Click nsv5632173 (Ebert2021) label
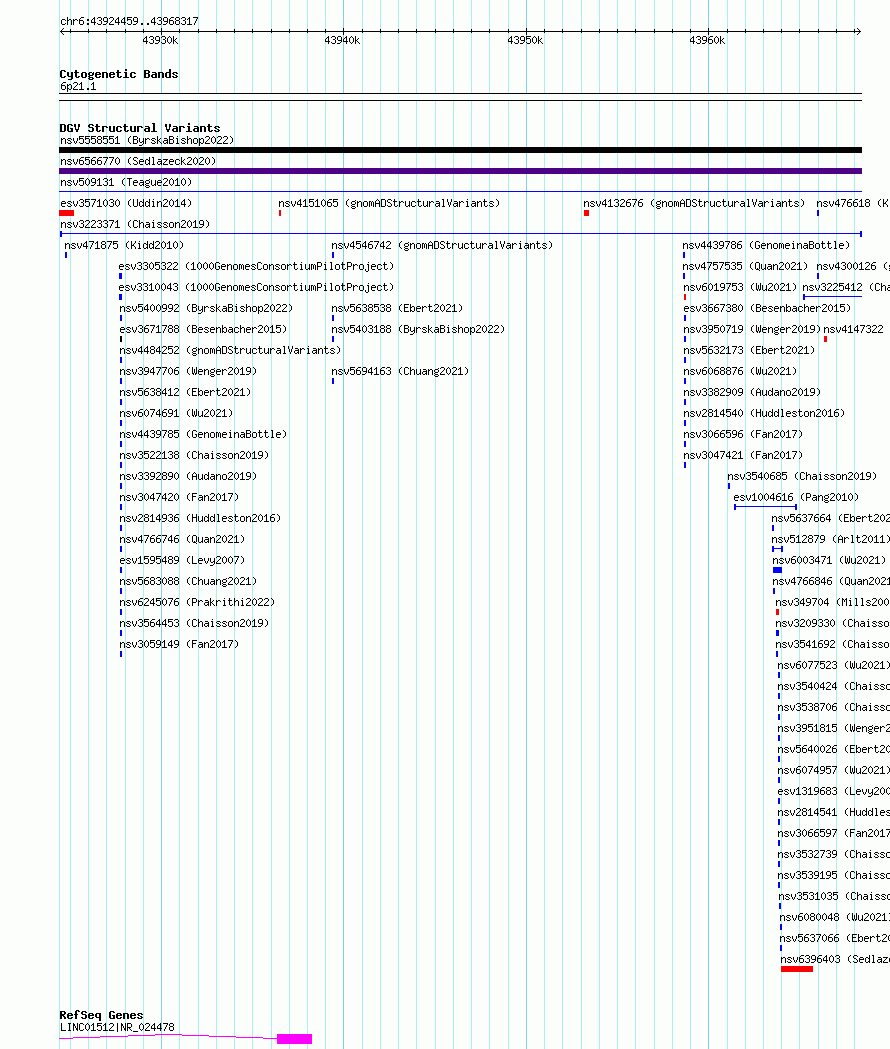The width and height of the screenshot is (890, 1049). 749,351
